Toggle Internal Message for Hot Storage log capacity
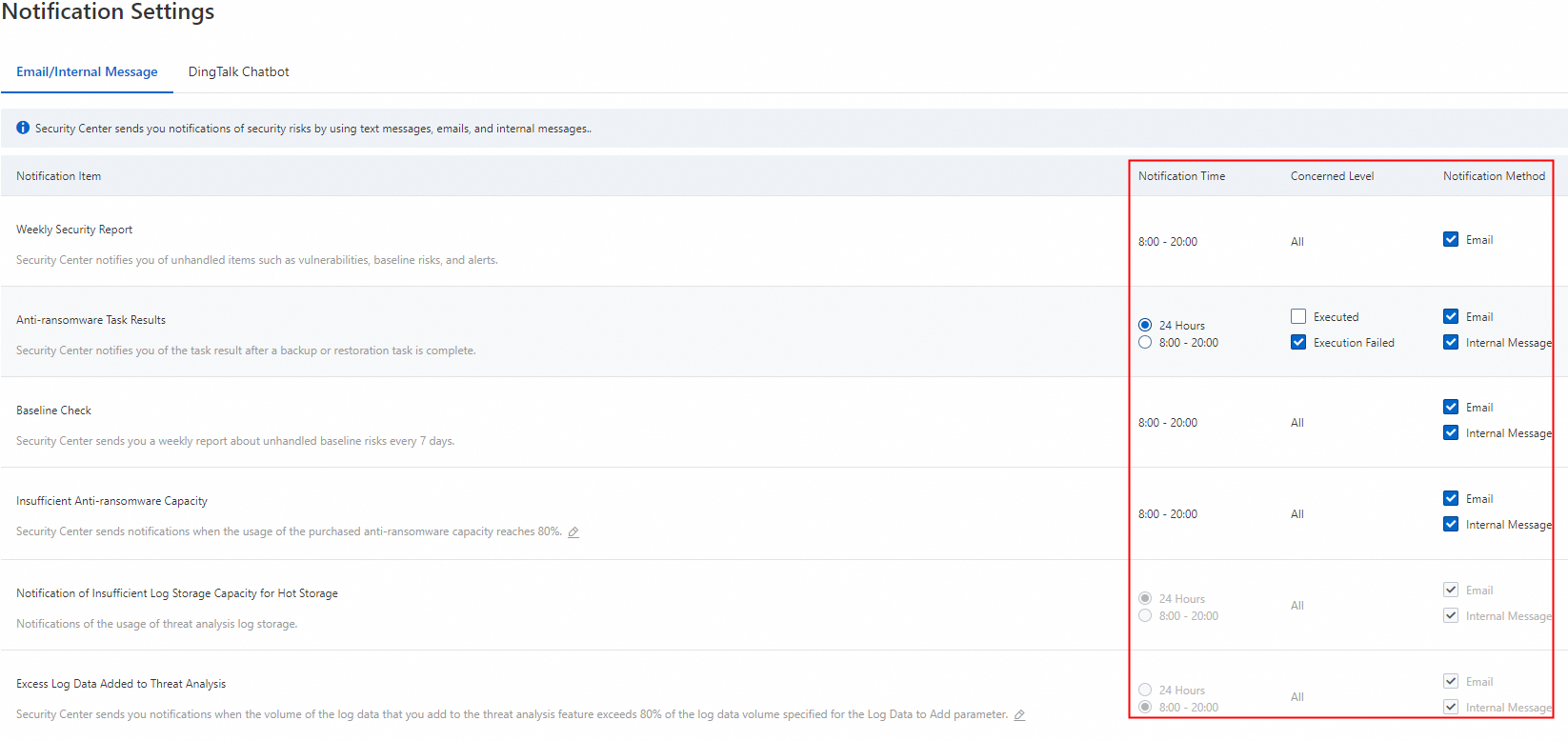 (x=1451, y=615)
